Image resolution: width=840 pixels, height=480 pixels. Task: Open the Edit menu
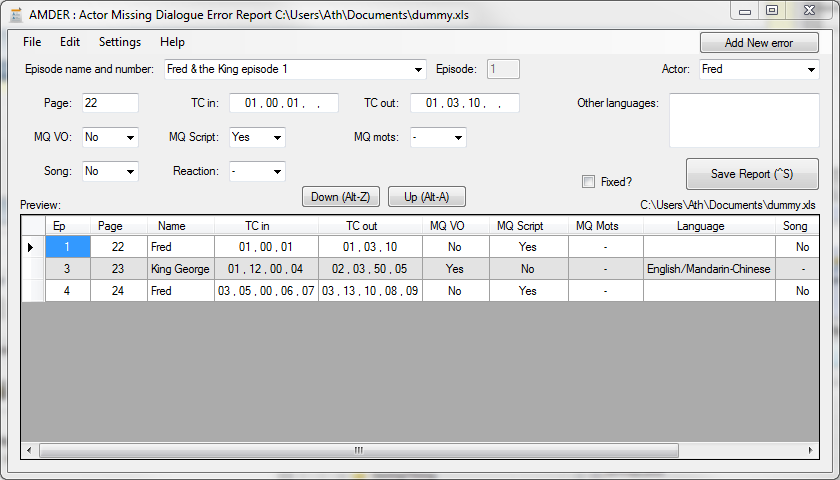pyautogui.click(x=70, y=42)
